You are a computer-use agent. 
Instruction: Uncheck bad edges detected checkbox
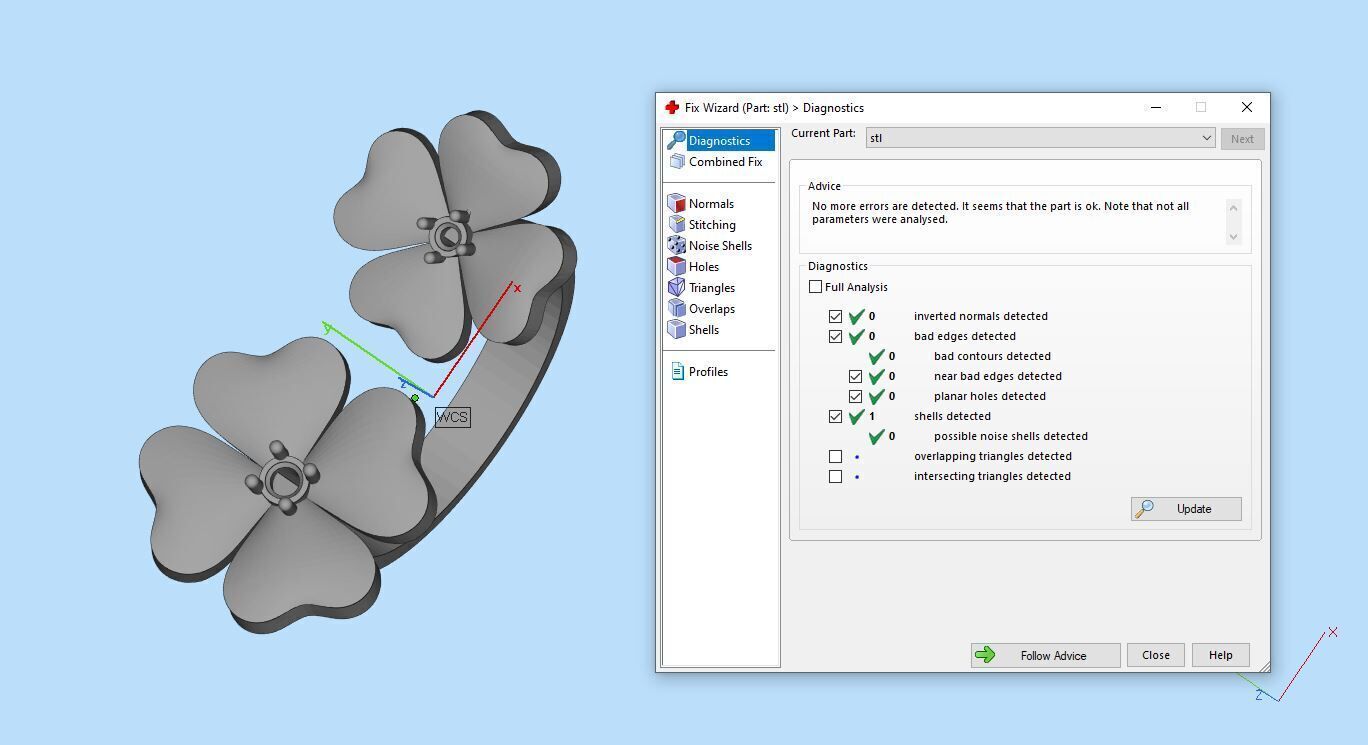[x=835, y=336]
